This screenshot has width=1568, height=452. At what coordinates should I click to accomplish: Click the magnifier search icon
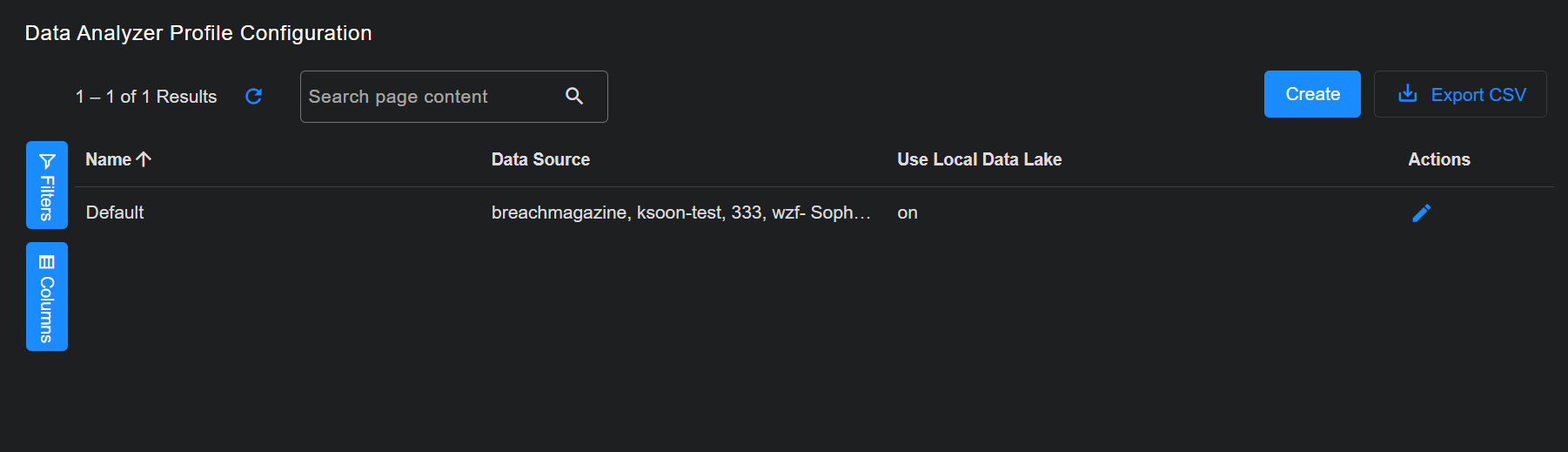pos(574,96)
